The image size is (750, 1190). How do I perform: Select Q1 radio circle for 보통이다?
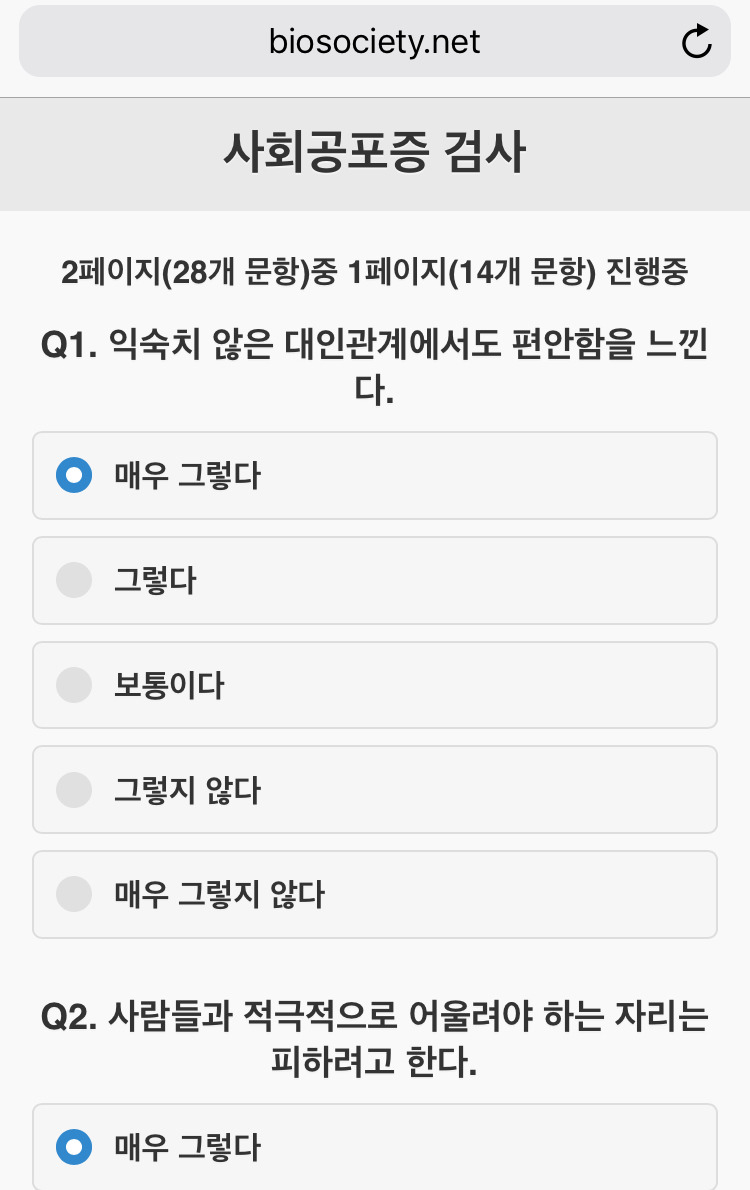click(x=74, y=685)
